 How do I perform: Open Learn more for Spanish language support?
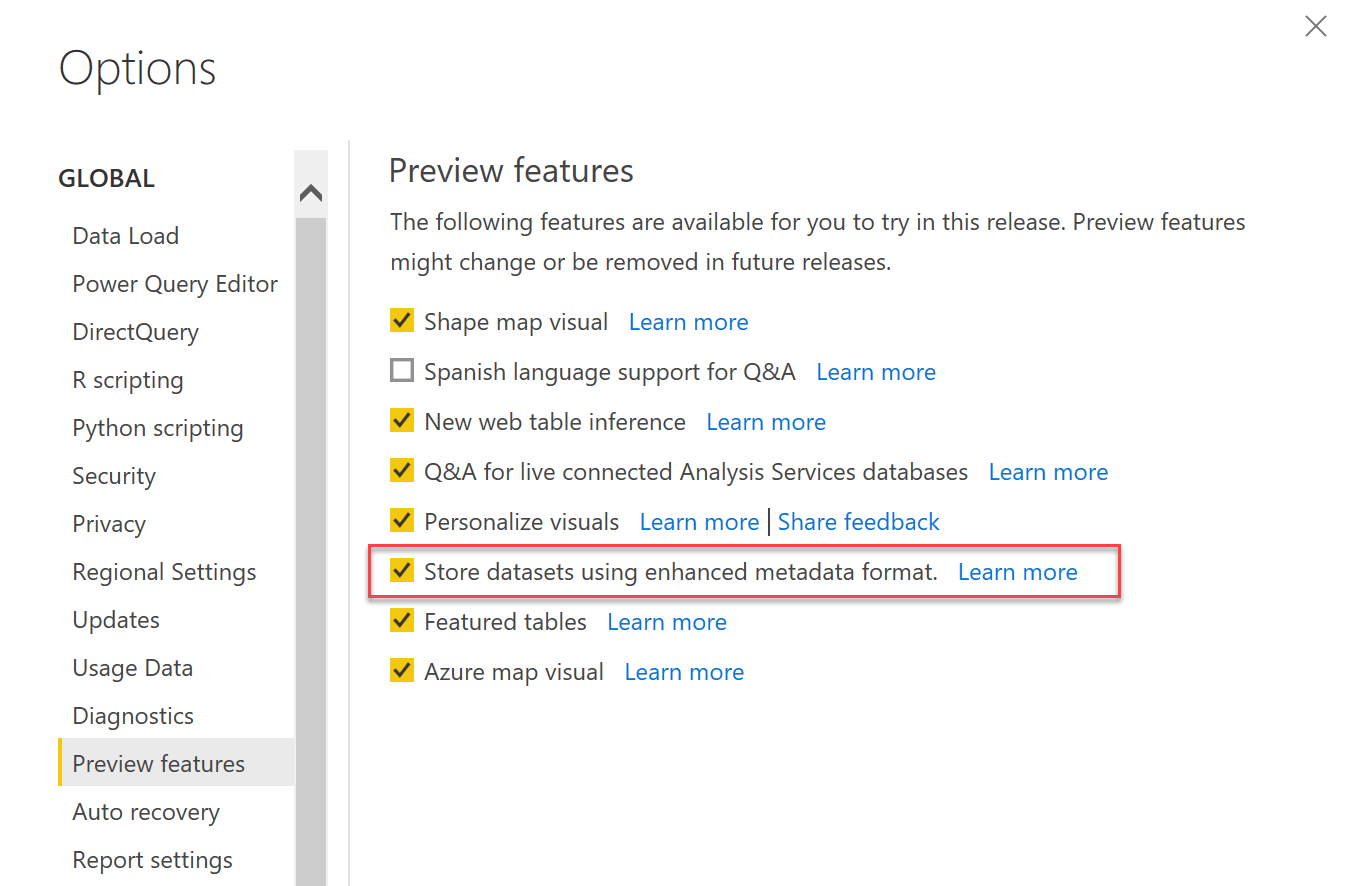(876, 372)
